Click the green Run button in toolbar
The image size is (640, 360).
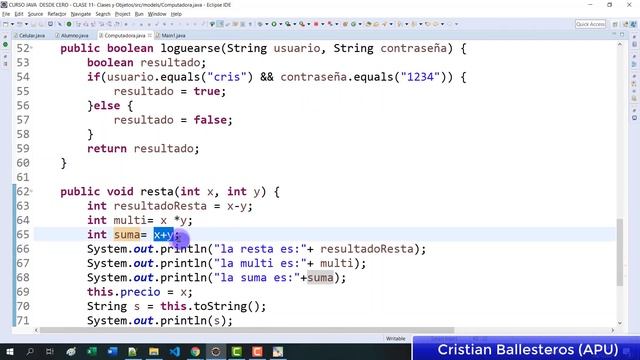tap(274, 24)
